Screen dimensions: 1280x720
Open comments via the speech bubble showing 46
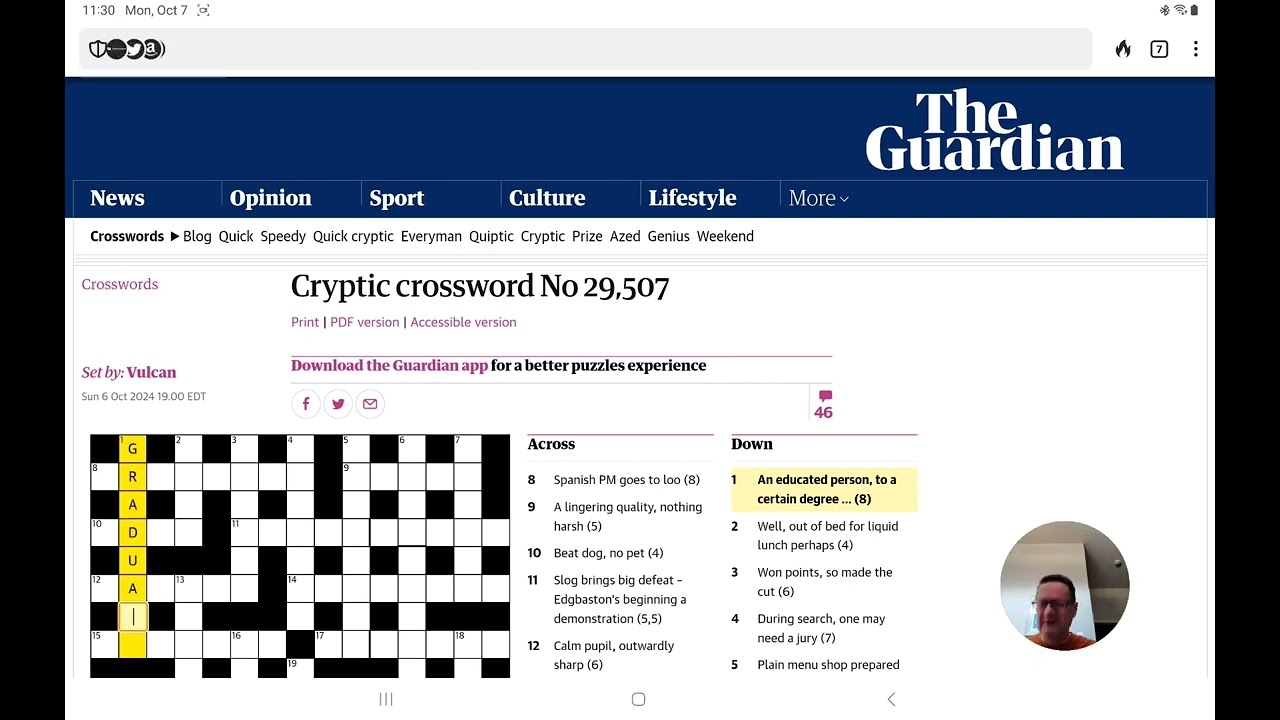click(x=823, y=403)
